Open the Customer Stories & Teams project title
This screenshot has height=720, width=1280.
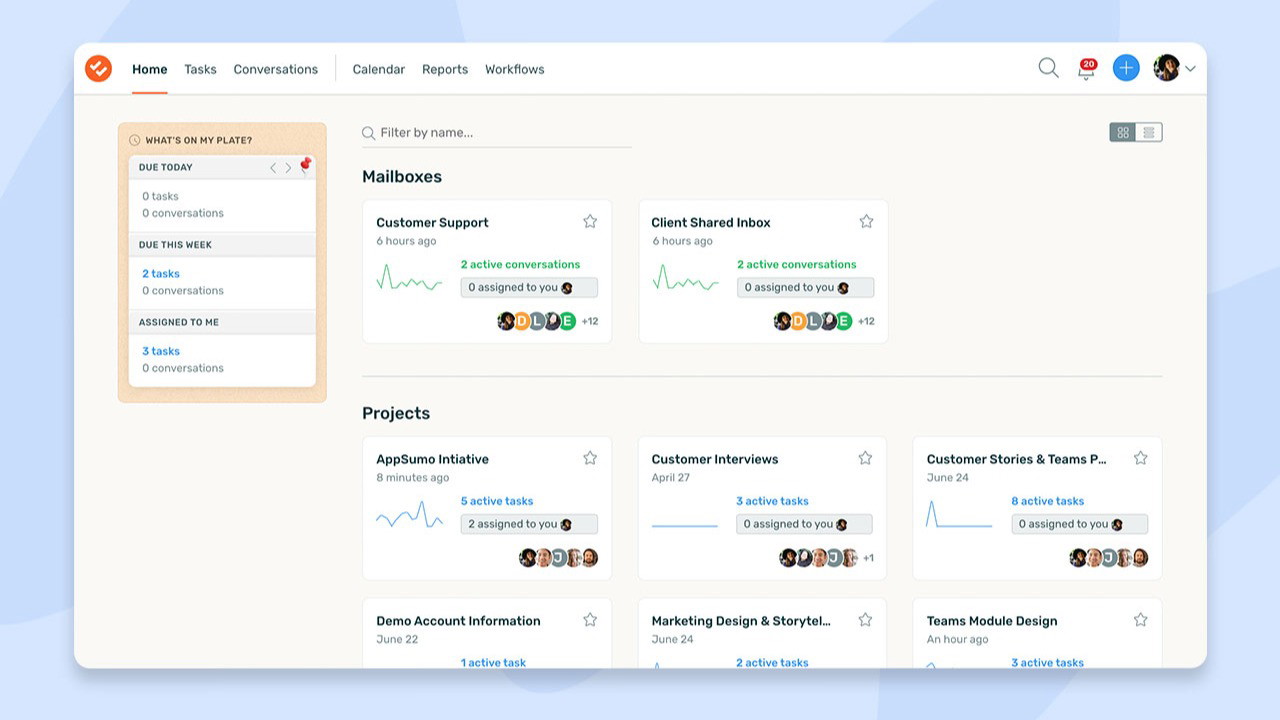pos(1017,459)
